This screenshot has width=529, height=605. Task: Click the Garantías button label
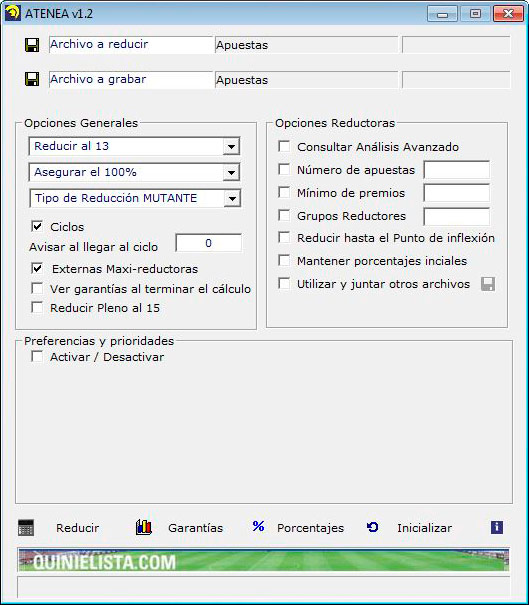(x=196, y=528)
